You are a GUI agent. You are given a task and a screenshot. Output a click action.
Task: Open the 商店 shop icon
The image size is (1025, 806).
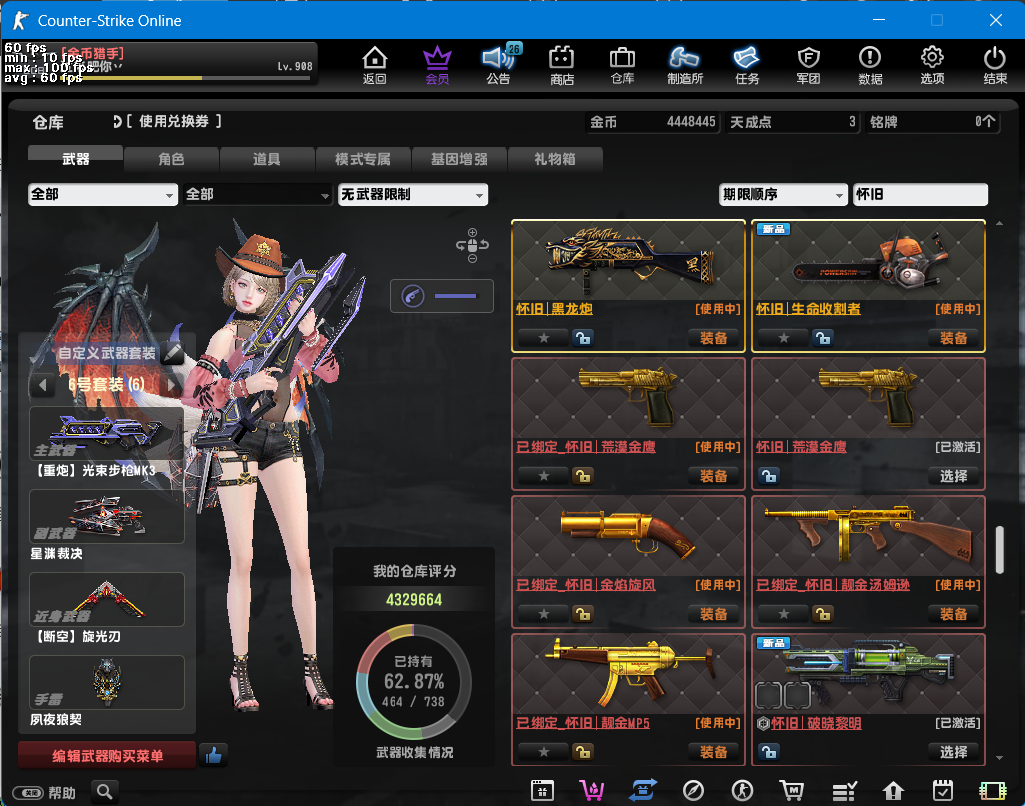[562, 65]
